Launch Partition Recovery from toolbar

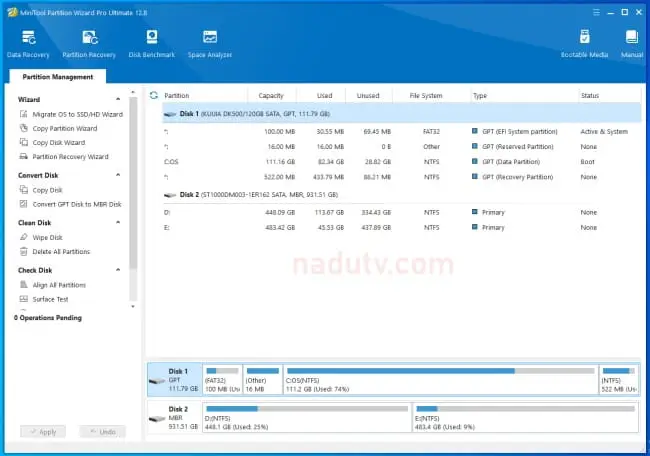[x=89, y=44]
